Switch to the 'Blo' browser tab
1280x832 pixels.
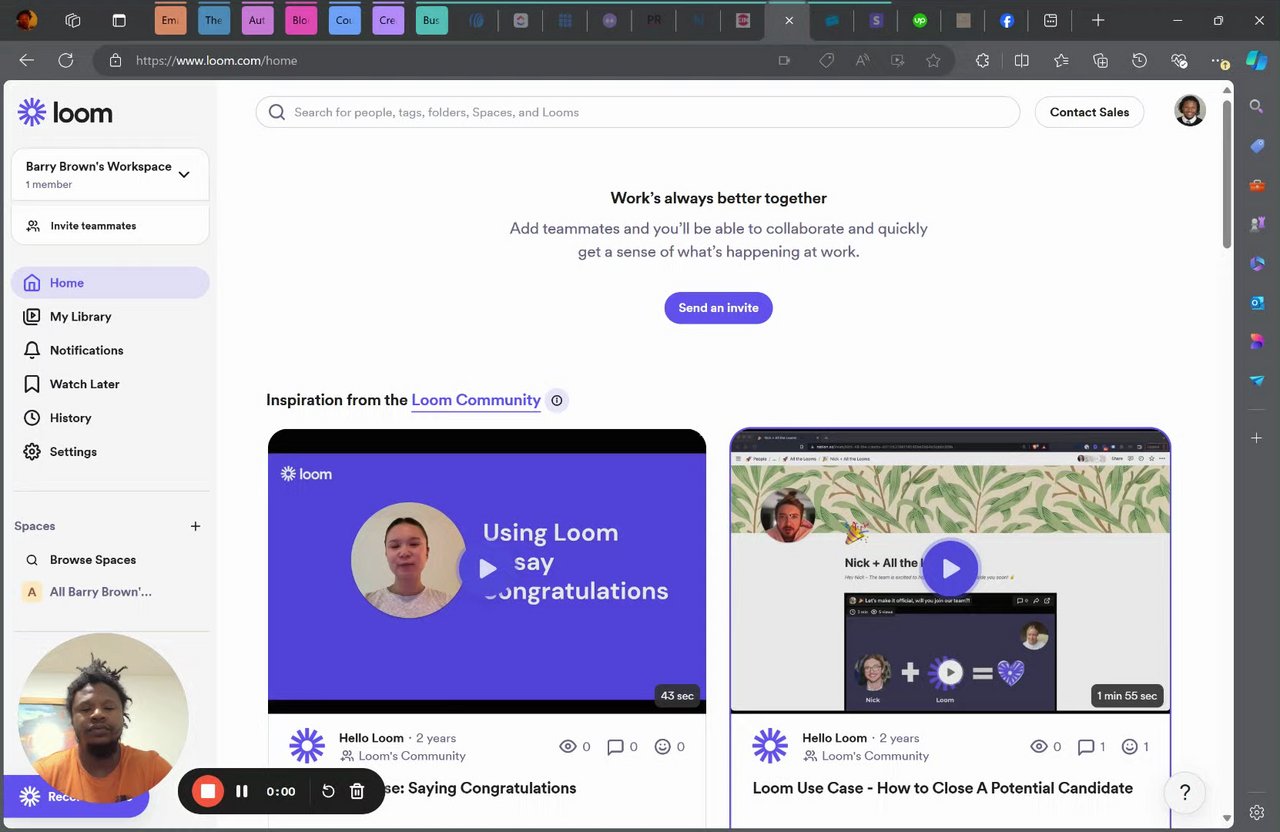(300, 20)
